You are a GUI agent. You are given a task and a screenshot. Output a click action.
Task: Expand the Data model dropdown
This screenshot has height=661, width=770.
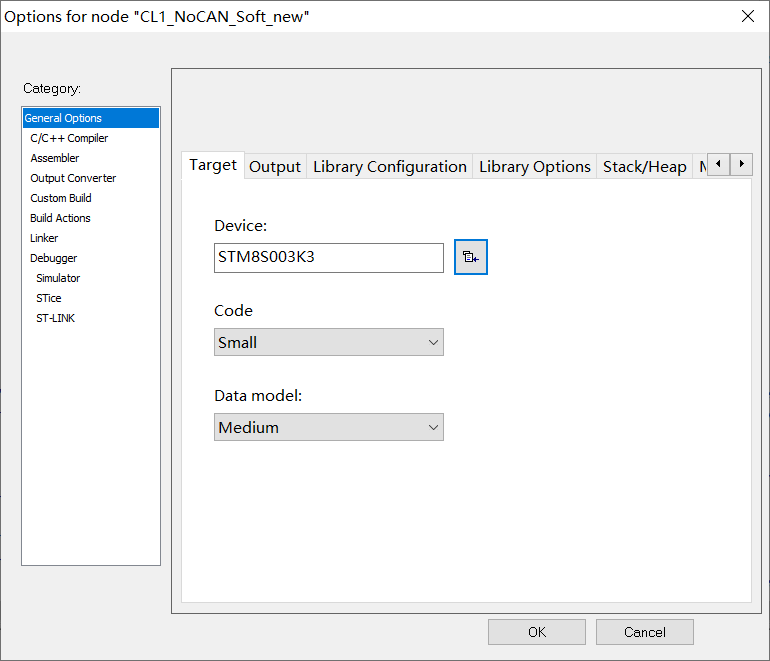click(x=328, y=427)
